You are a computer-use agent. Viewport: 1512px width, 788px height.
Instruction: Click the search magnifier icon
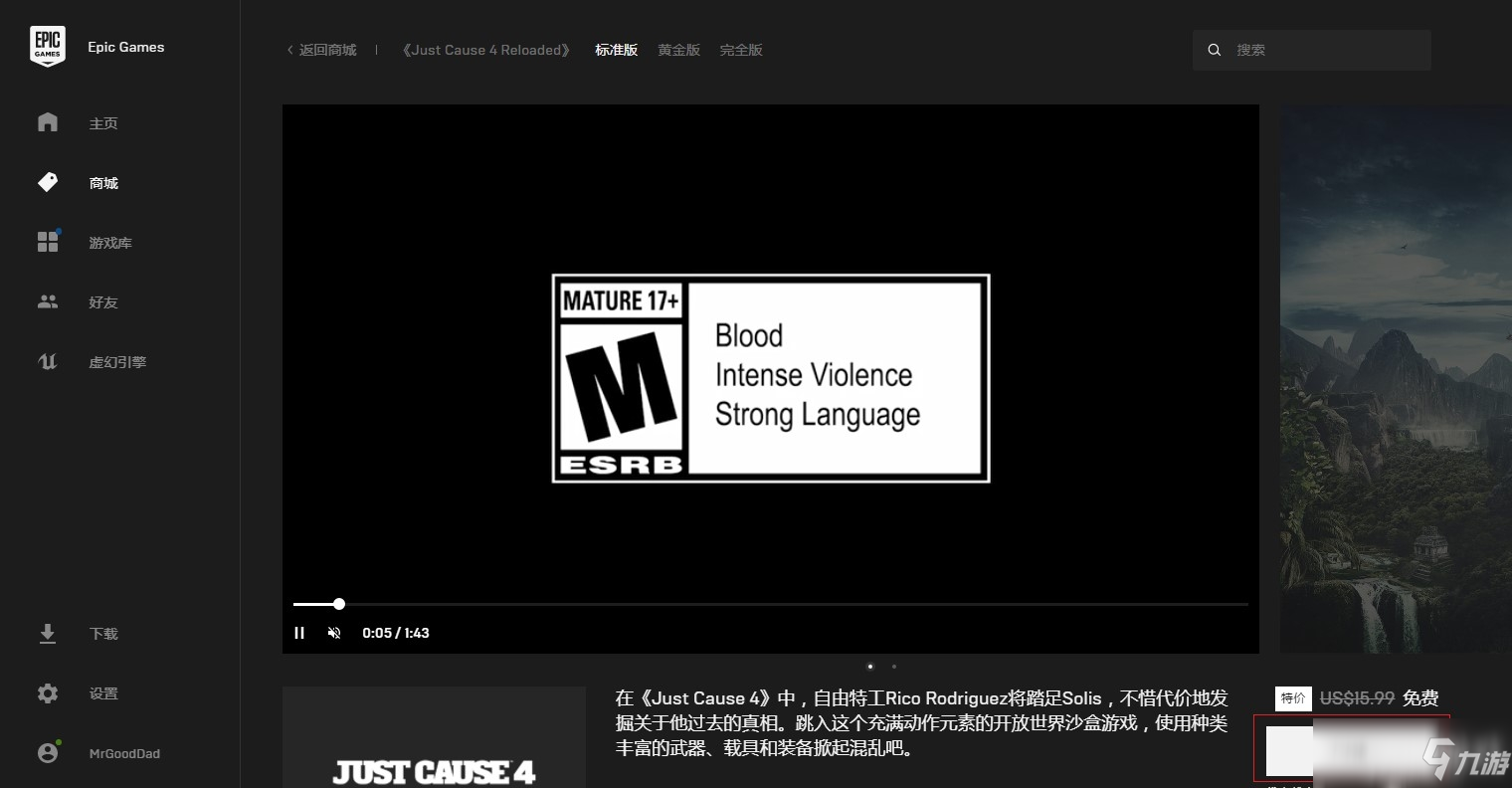[1215, 50]
